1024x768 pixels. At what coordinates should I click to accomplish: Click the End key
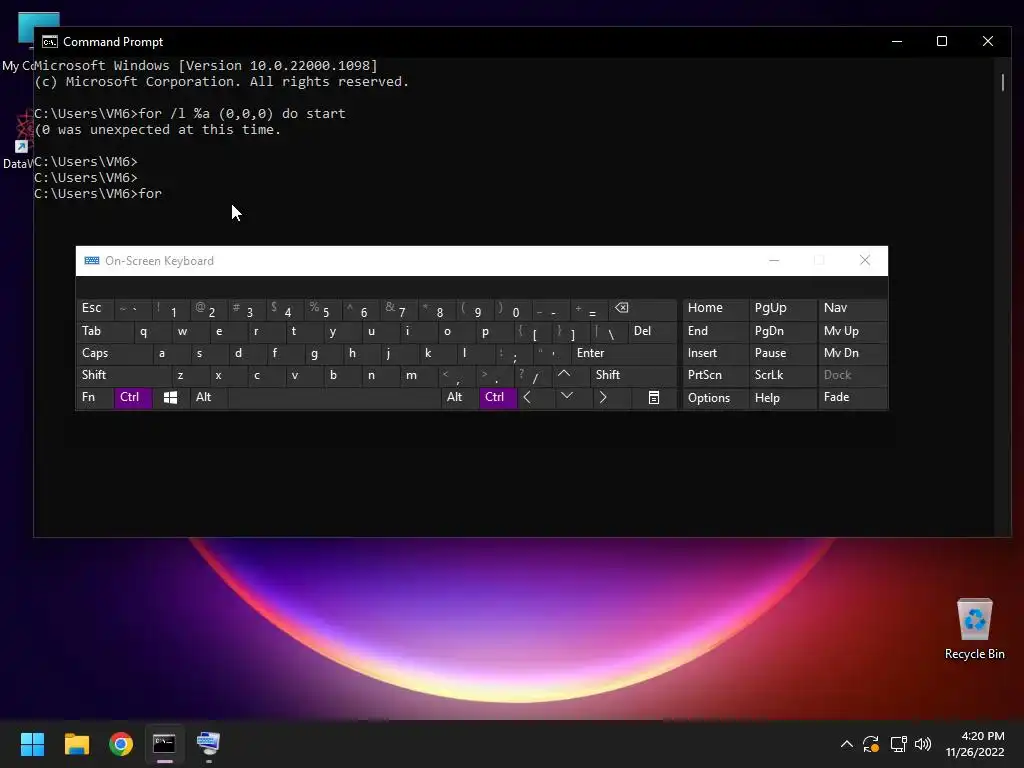point(715,331)
